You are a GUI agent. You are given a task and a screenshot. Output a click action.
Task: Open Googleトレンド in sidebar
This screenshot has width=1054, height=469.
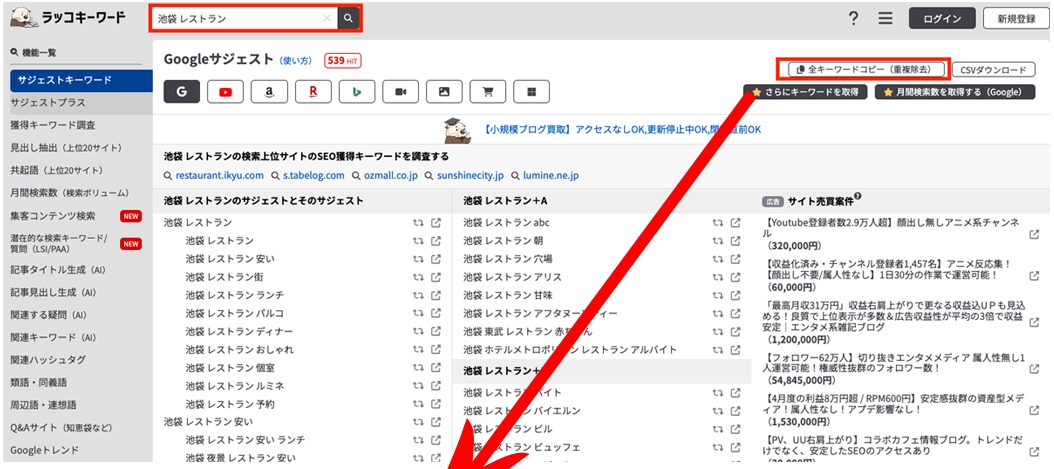pyautogui.click(x=44, y=450)
